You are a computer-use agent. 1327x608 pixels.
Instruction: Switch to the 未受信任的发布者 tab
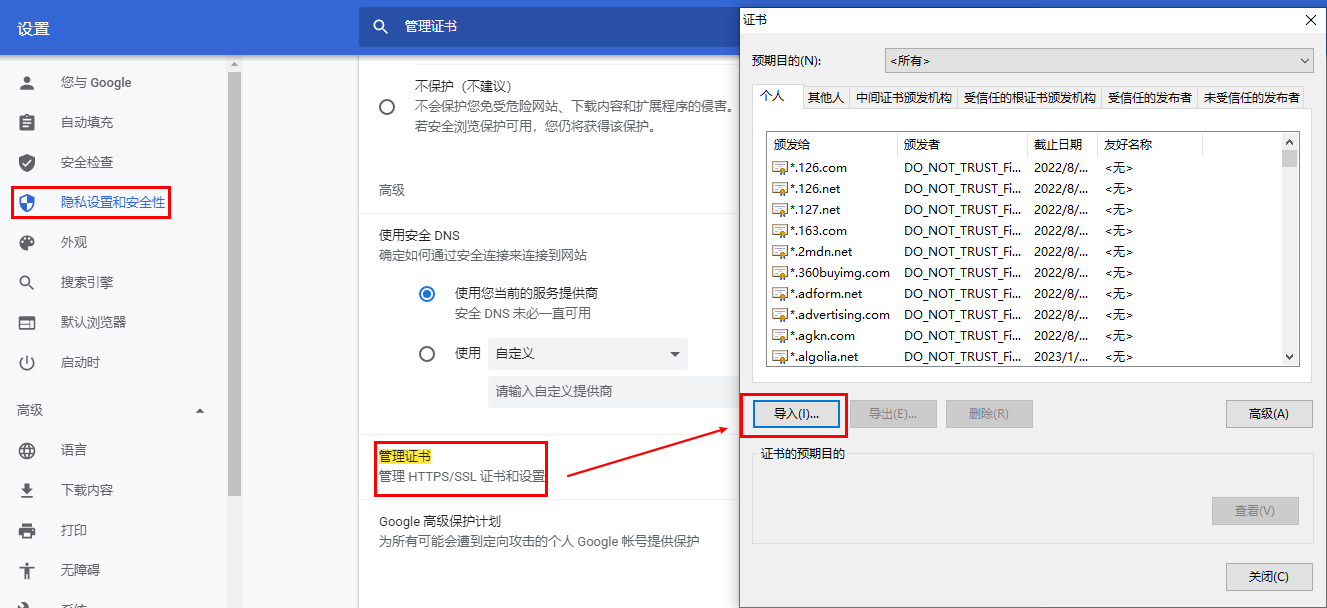tap(1252, 98)
